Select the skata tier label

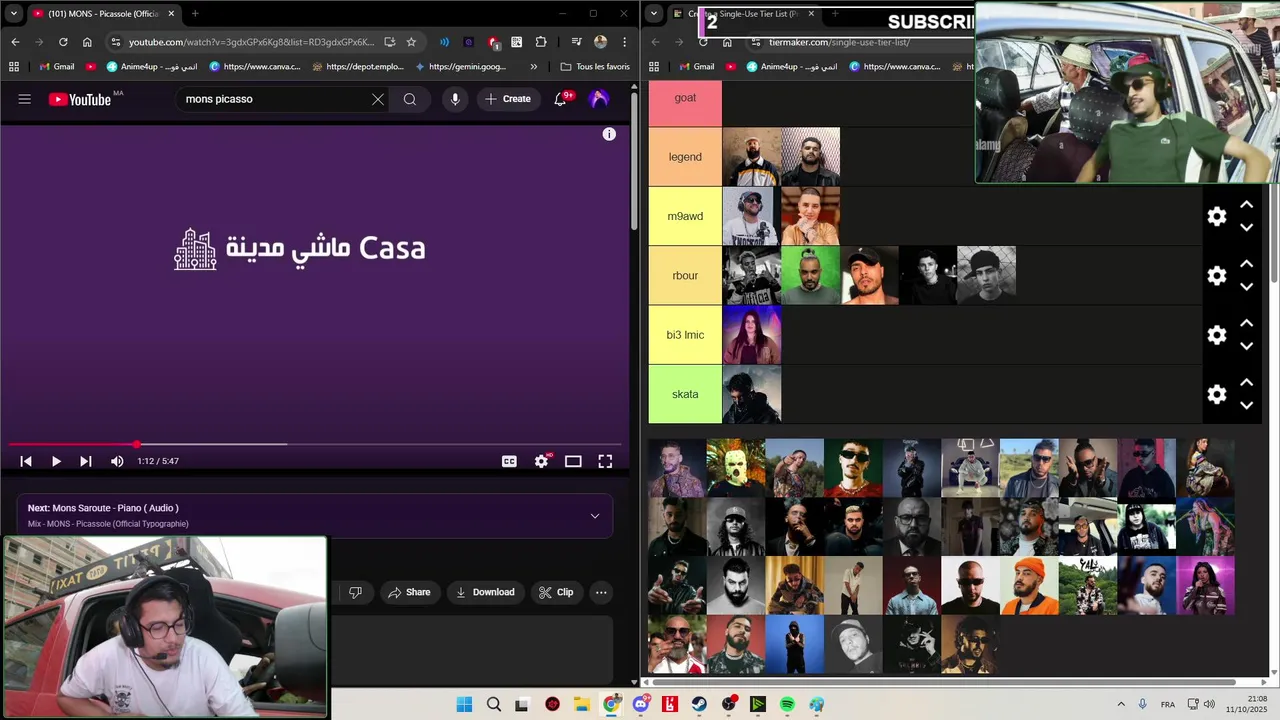[x=685, y=394]
